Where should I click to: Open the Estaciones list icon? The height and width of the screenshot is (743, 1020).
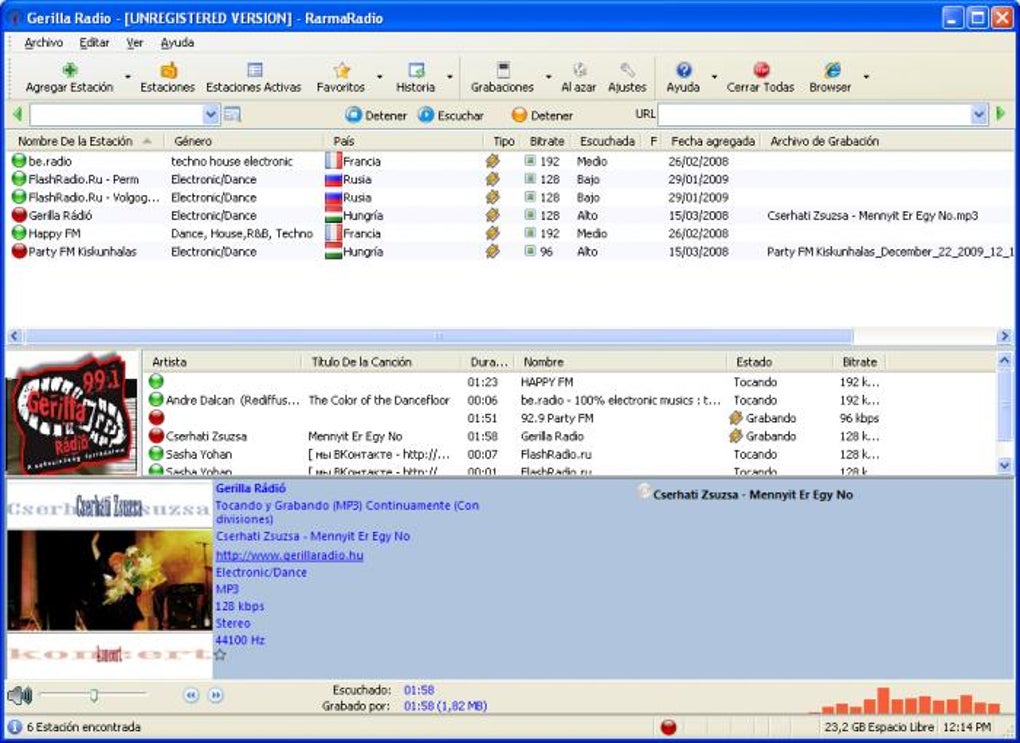[x=168, y=71]
